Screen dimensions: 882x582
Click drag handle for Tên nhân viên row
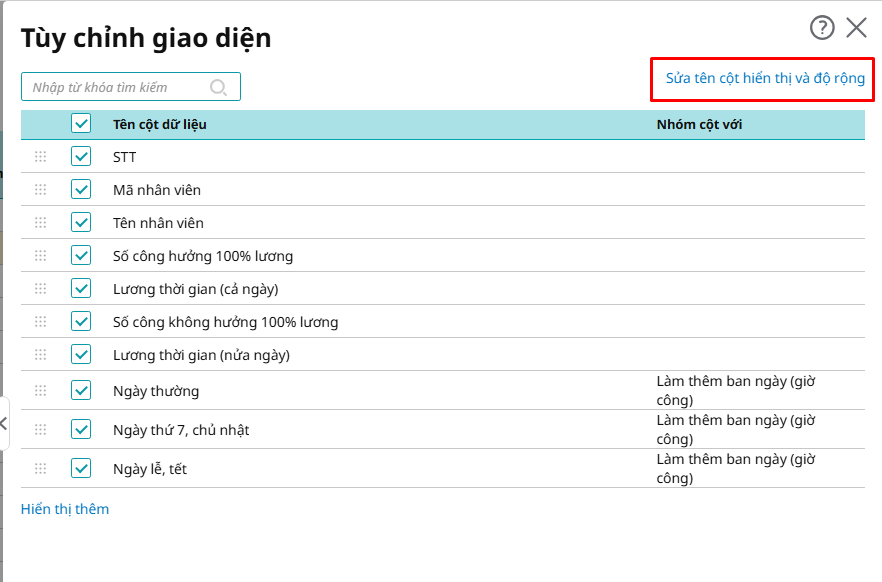point(41,223)
